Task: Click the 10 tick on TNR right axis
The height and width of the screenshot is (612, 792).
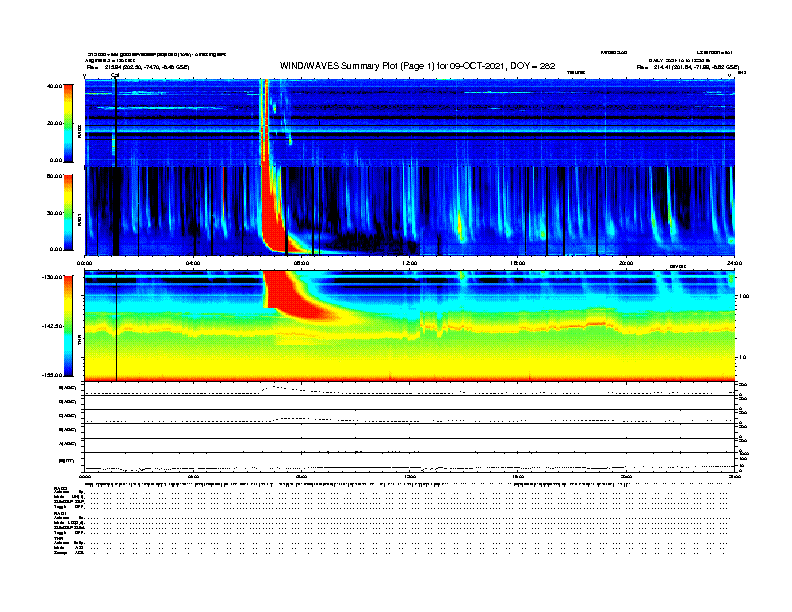Action: click(742, 358)
